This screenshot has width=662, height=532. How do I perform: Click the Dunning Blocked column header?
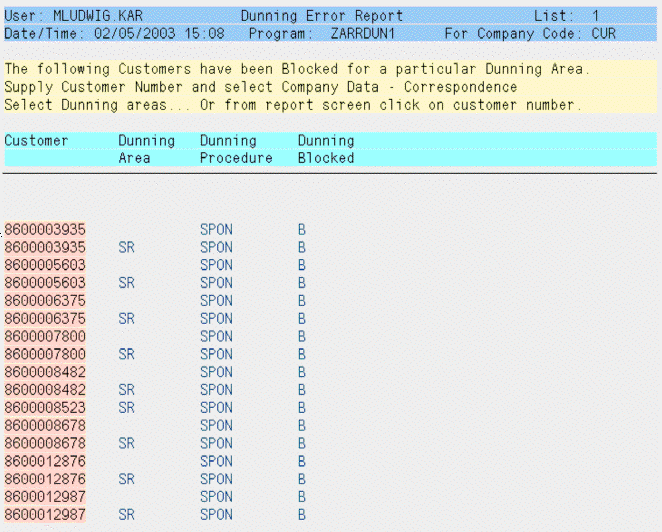[x=326, y=149]
